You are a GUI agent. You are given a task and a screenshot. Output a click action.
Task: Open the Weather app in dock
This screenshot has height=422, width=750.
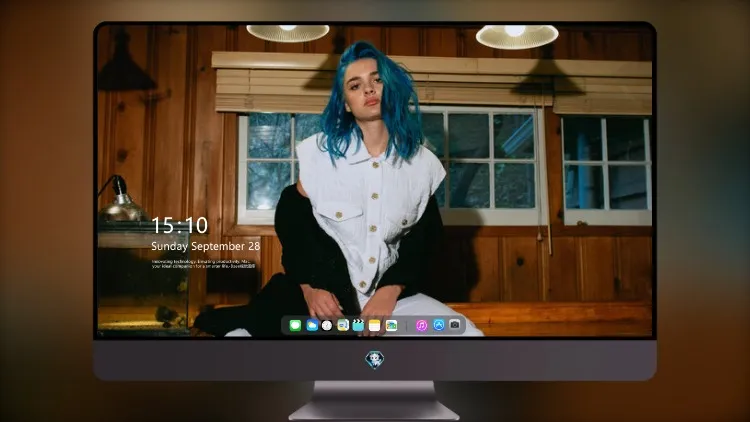(x=311, y=325)
